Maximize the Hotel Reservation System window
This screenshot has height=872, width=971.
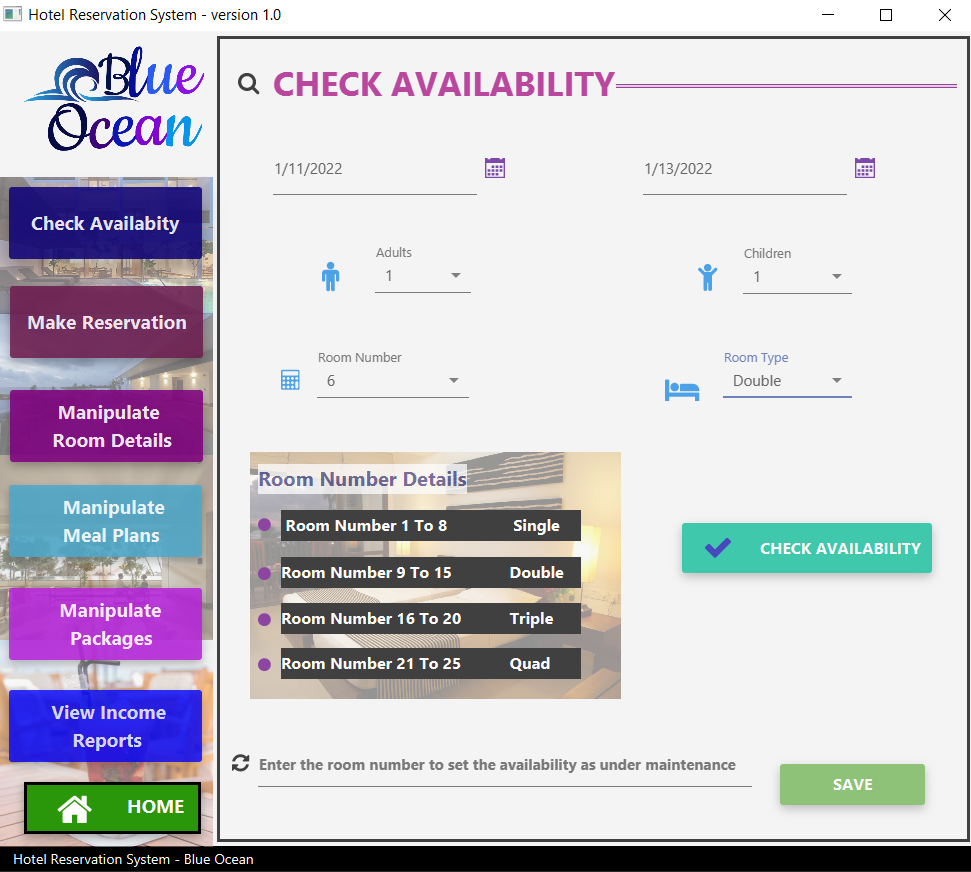pos(886,15)
